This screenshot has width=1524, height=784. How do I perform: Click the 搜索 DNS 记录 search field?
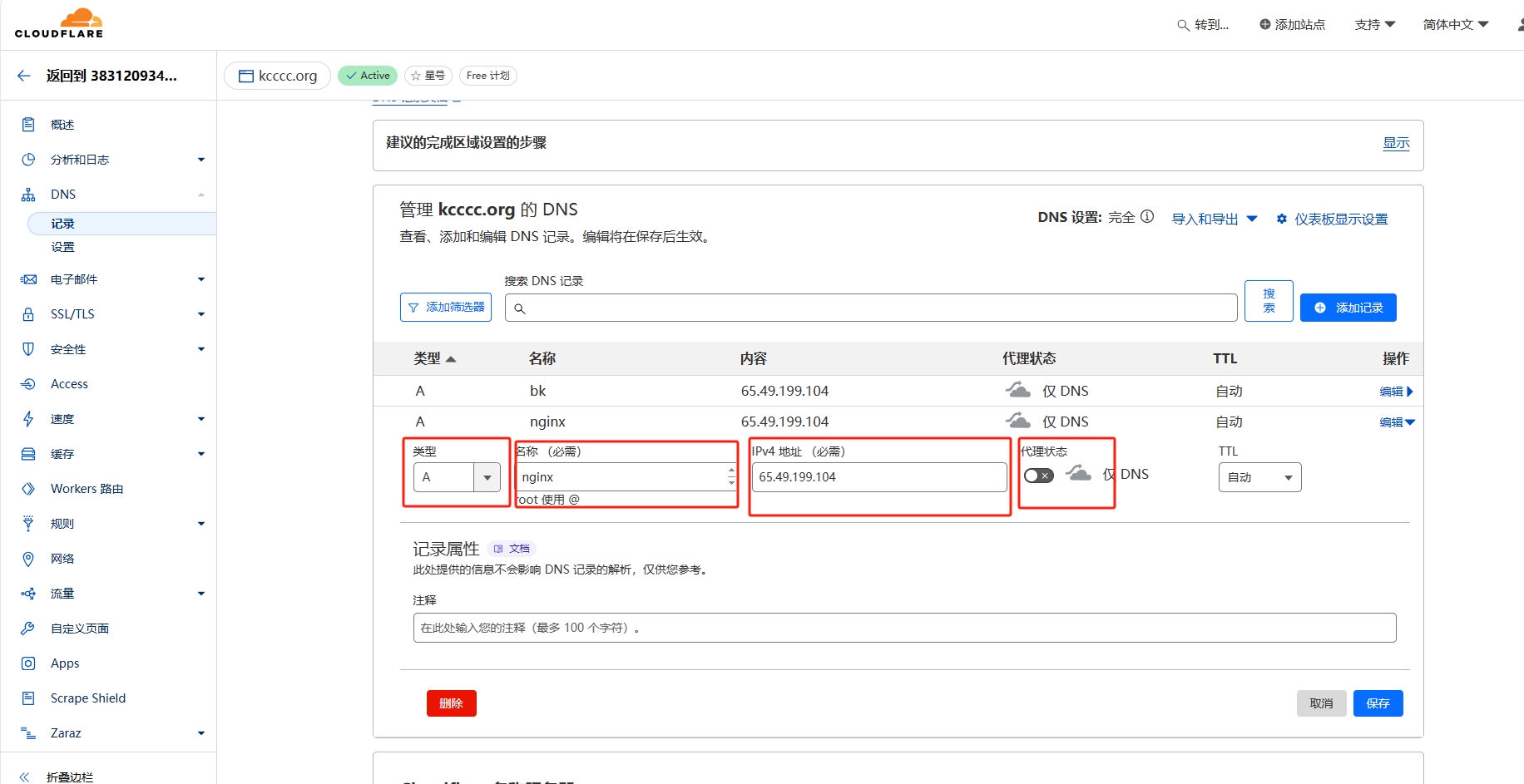coord(871,308)
